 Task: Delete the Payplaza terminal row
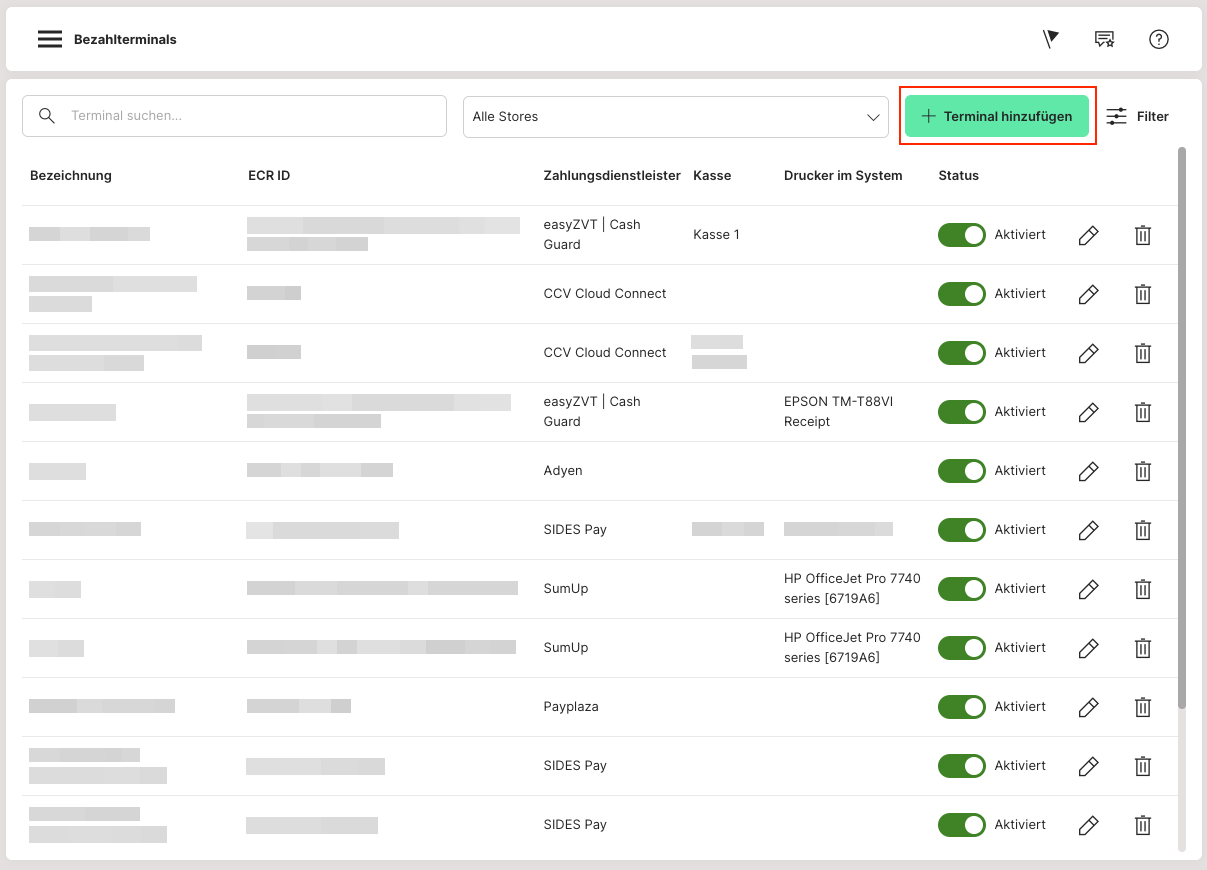tap(1142, 707)
